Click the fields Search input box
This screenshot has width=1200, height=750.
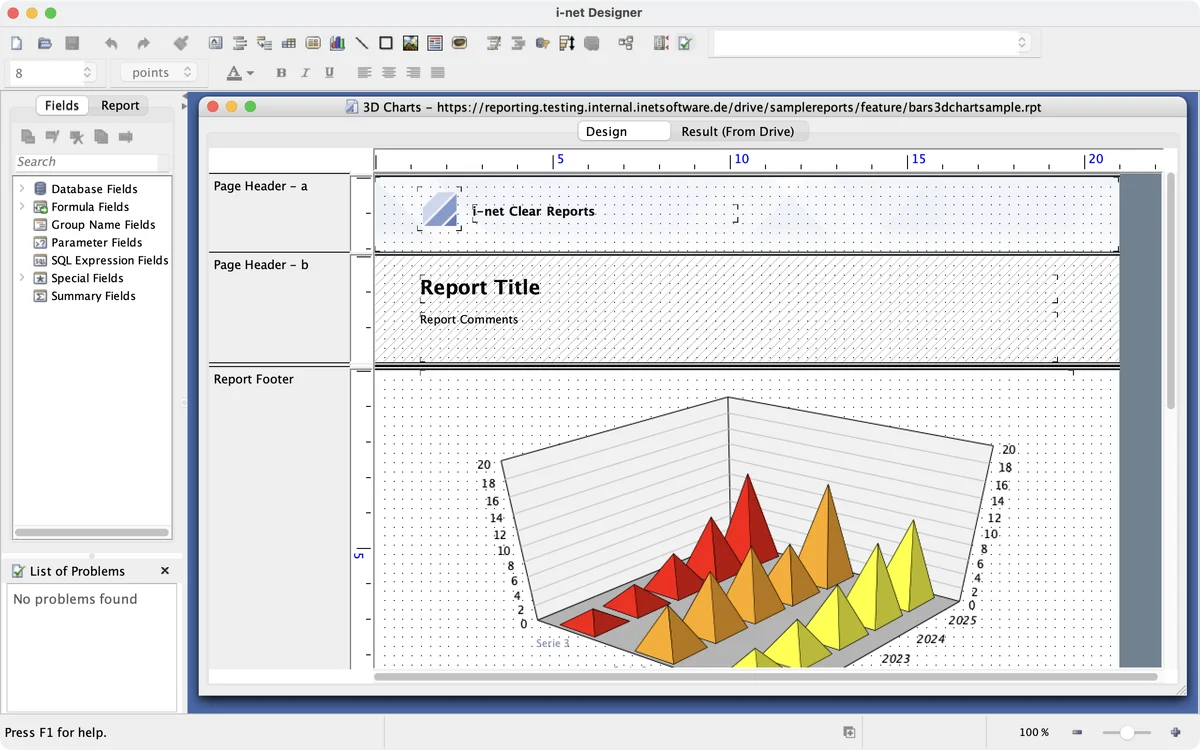pyautogui.click(x=86, y=162)
